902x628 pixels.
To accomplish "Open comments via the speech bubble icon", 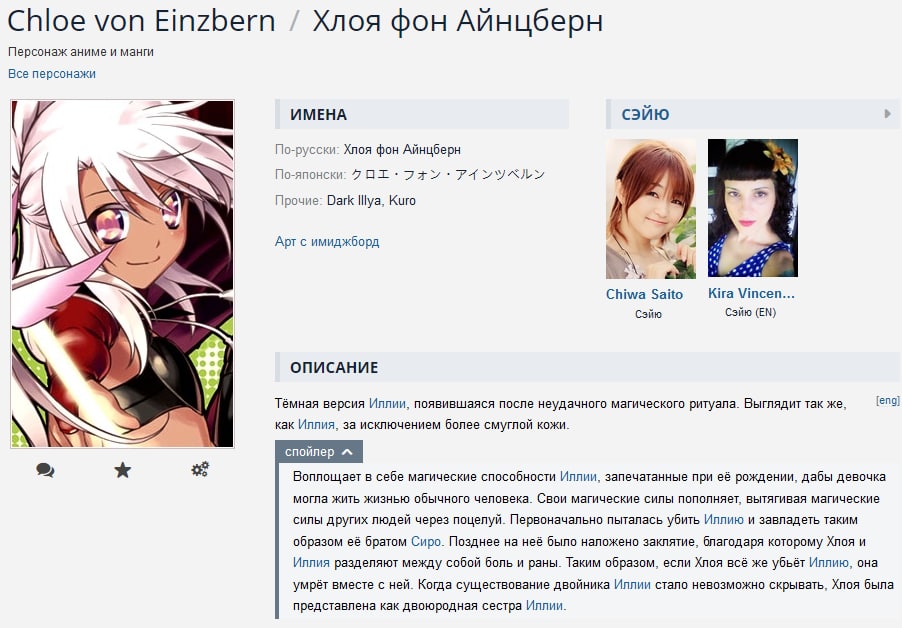I will click(45, 470).
